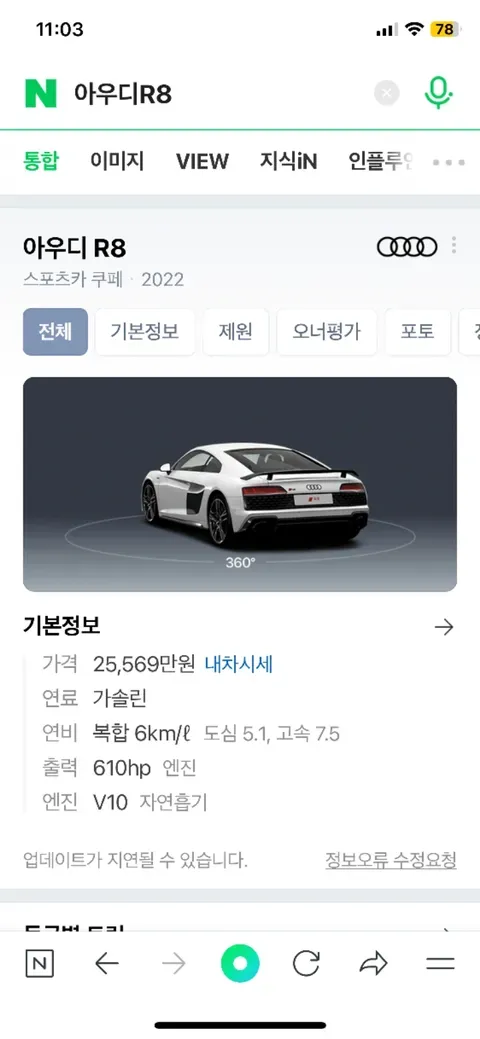Open the 360° Audi R8 car image
The height and width of the screenshot is (1039, 480).
(240, 484)
